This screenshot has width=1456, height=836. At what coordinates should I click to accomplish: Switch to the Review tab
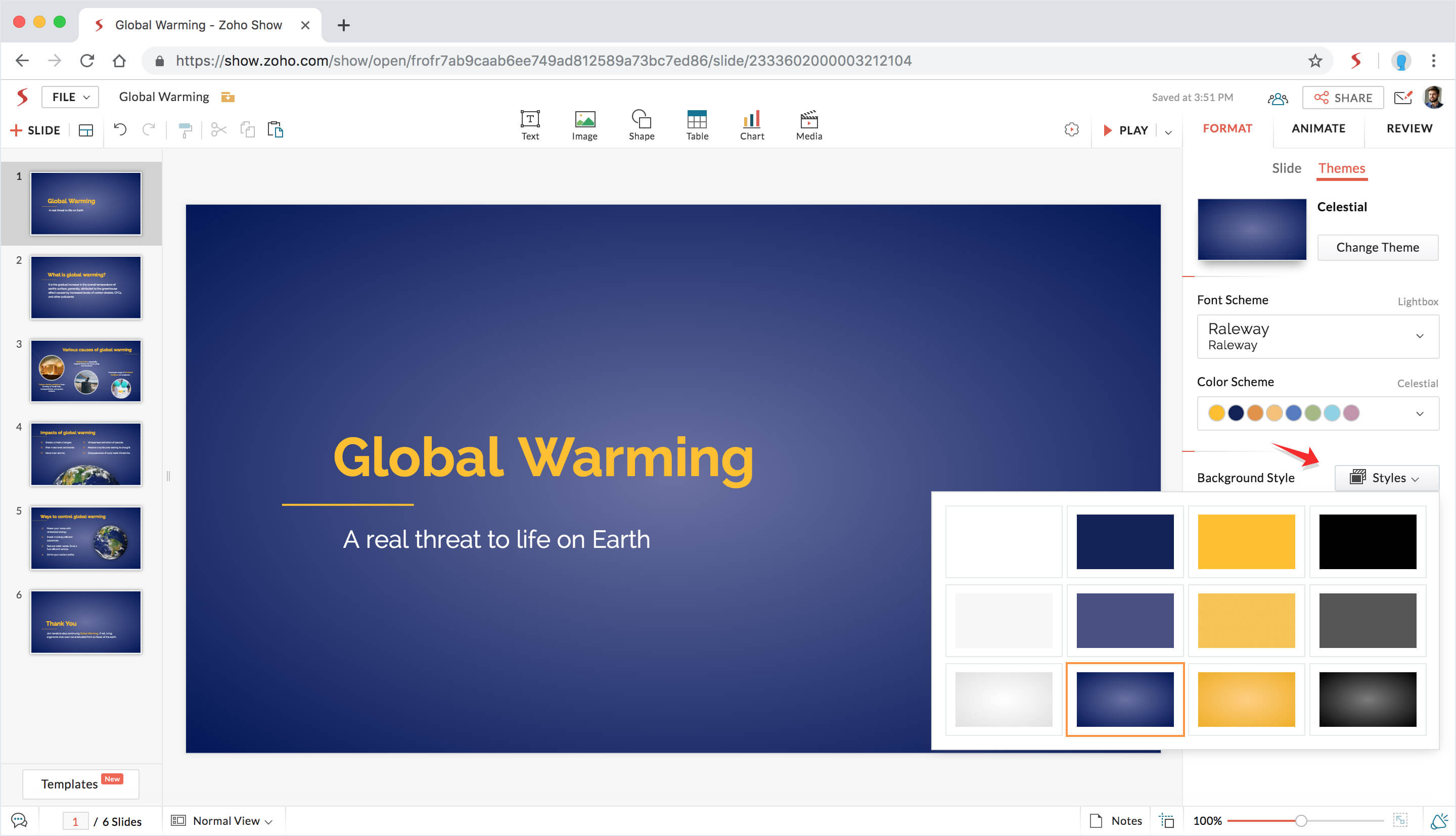pos(1408,128)
